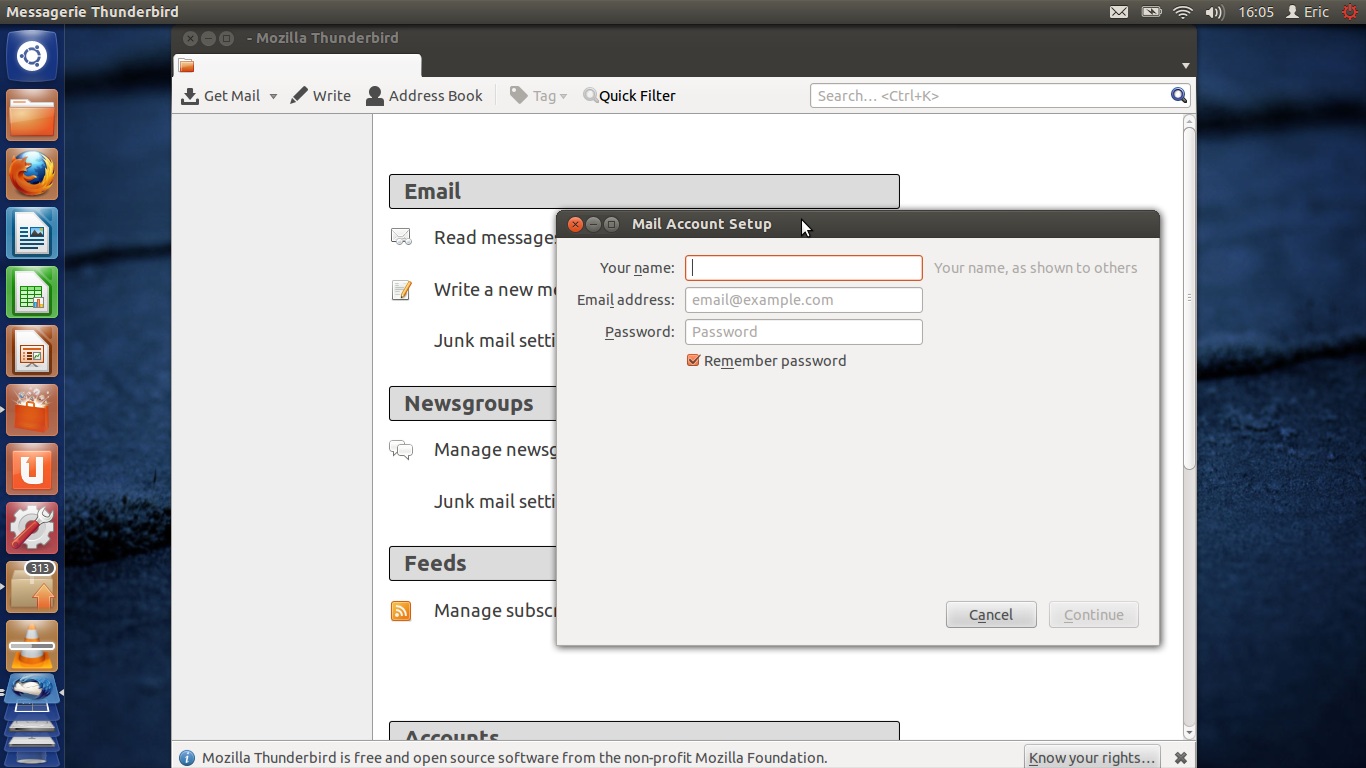The image size is (1366, 768).
Task: Open Ubuntu One from launcher
Action: [32, 469]
